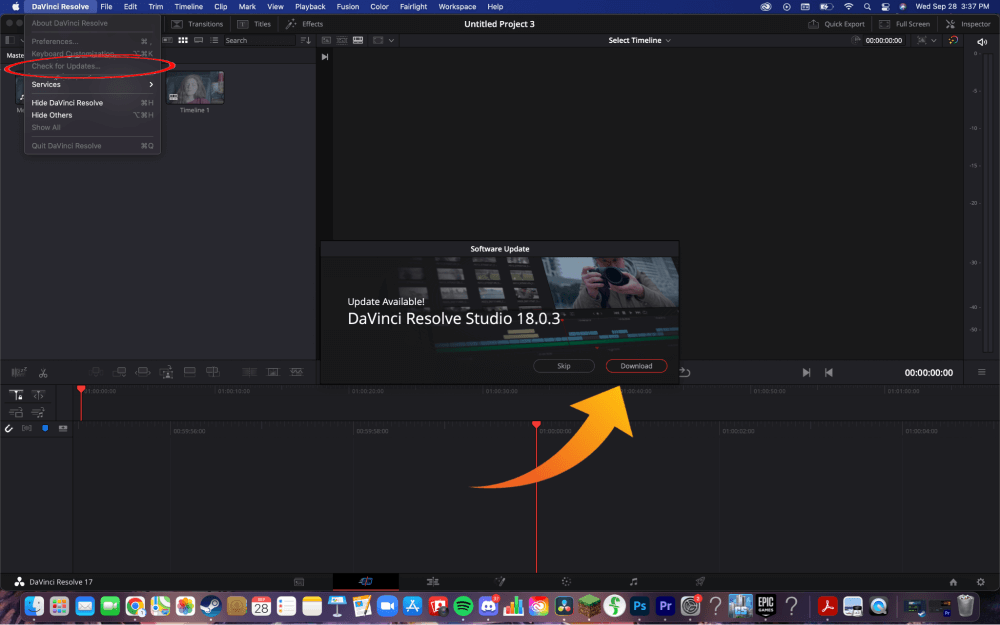Screen dimensions: 1000x625
Task: Choose Quit DaVinci Resolve
Action: pyautogui.click(x=92, y=146)
